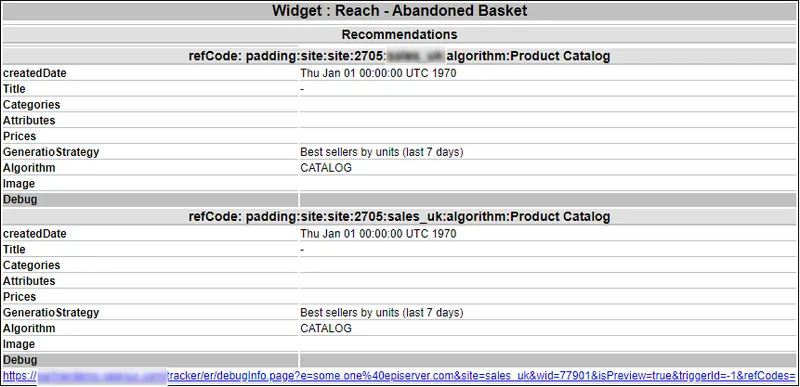Click the first CATALOG algorithm value
Image resolution: width=800 pixels, height=387 pixels.
point(326,168)
